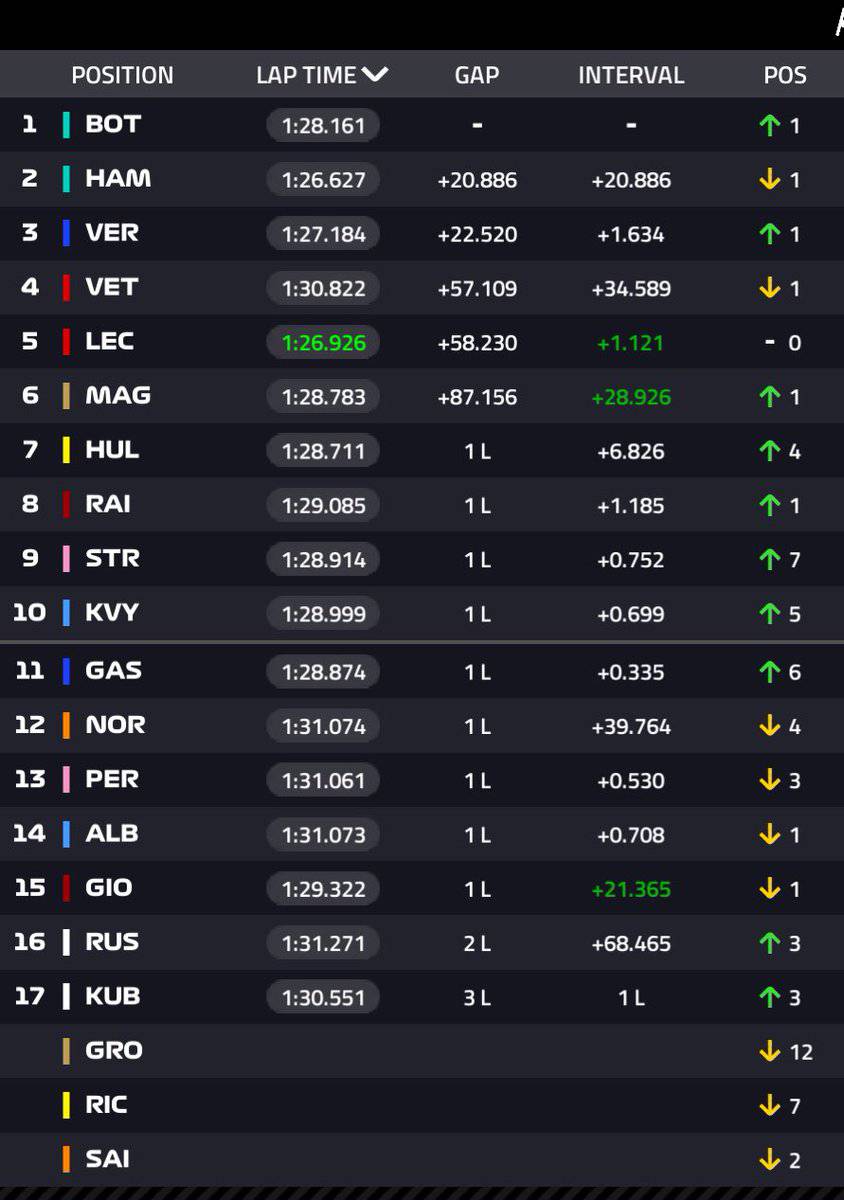Sort by the LAP TIME chevron

(x=375, y=75)
